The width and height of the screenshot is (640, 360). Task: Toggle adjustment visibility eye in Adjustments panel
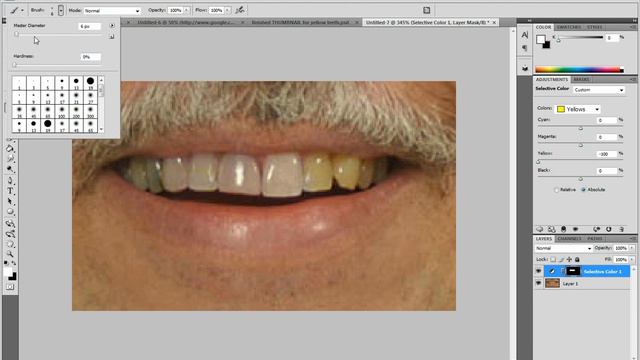pos(576,229)
